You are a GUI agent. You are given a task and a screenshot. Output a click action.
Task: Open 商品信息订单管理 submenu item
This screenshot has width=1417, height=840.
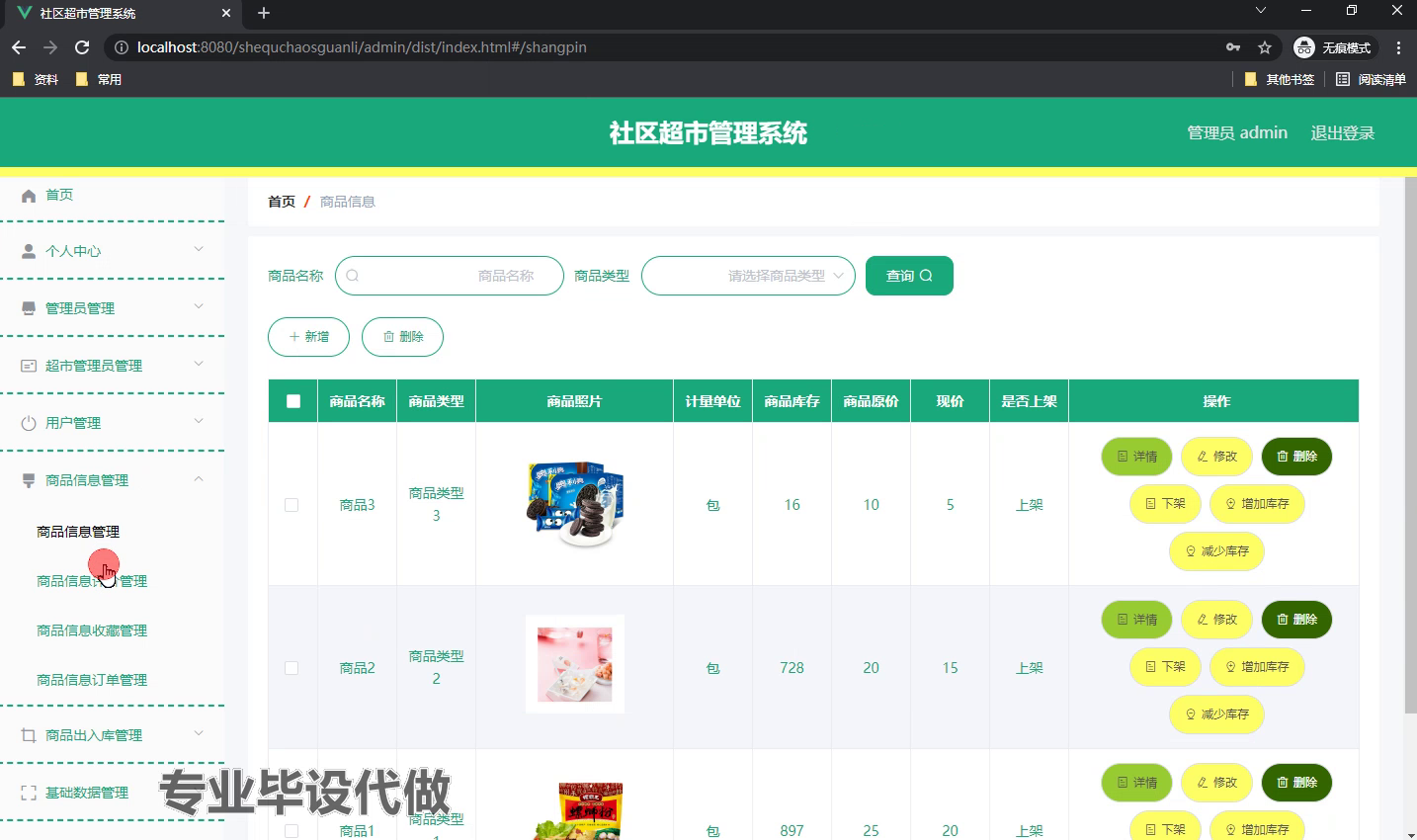pyautogui.click(x=92, y=680)
